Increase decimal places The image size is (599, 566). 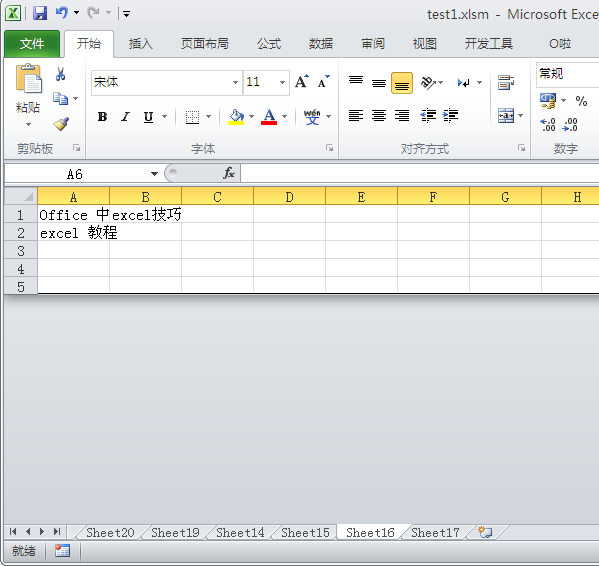pos(548,125)
